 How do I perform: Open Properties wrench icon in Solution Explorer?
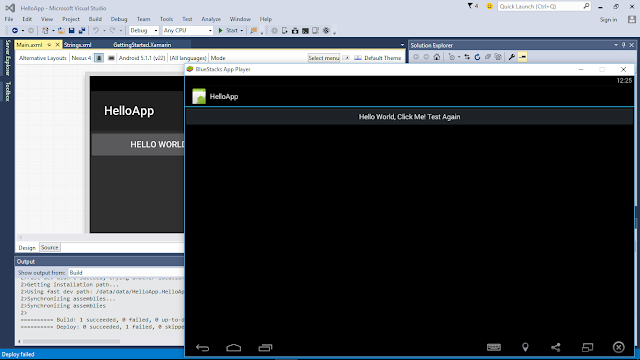pos(511,57)
